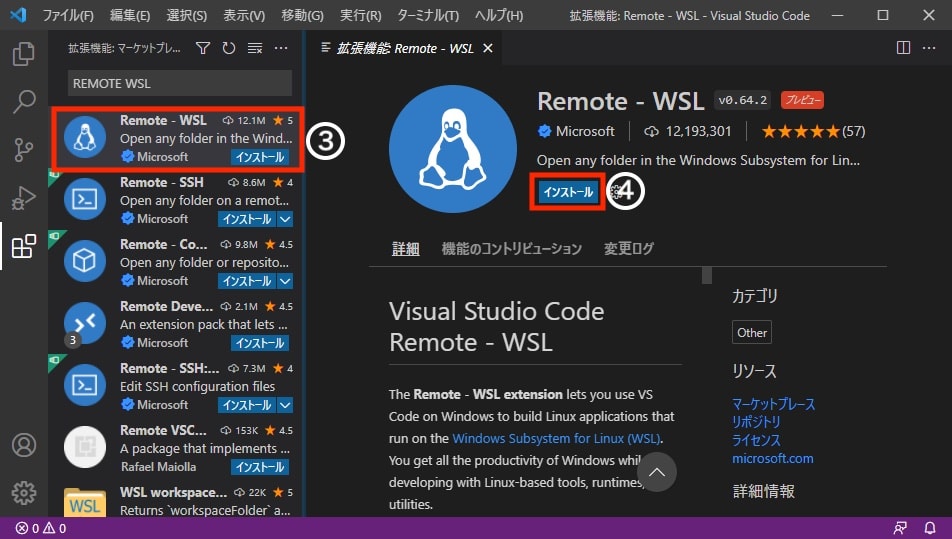
Task: Install the Remote - Containers extension
Action: (247, 280)
